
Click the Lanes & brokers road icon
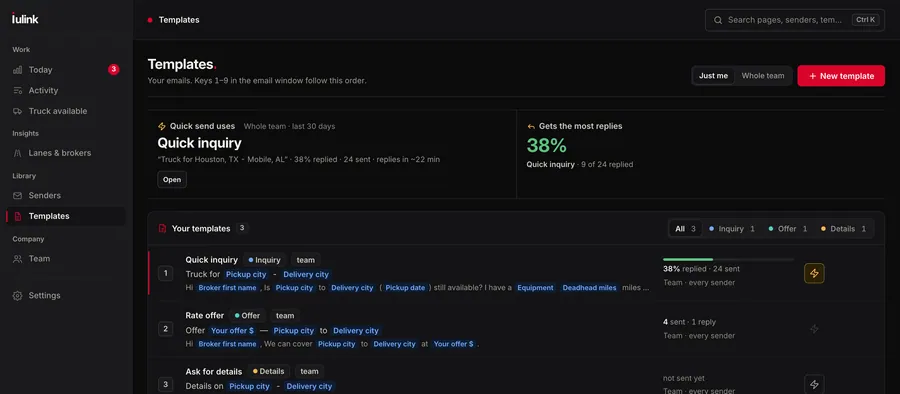(18, 153)
